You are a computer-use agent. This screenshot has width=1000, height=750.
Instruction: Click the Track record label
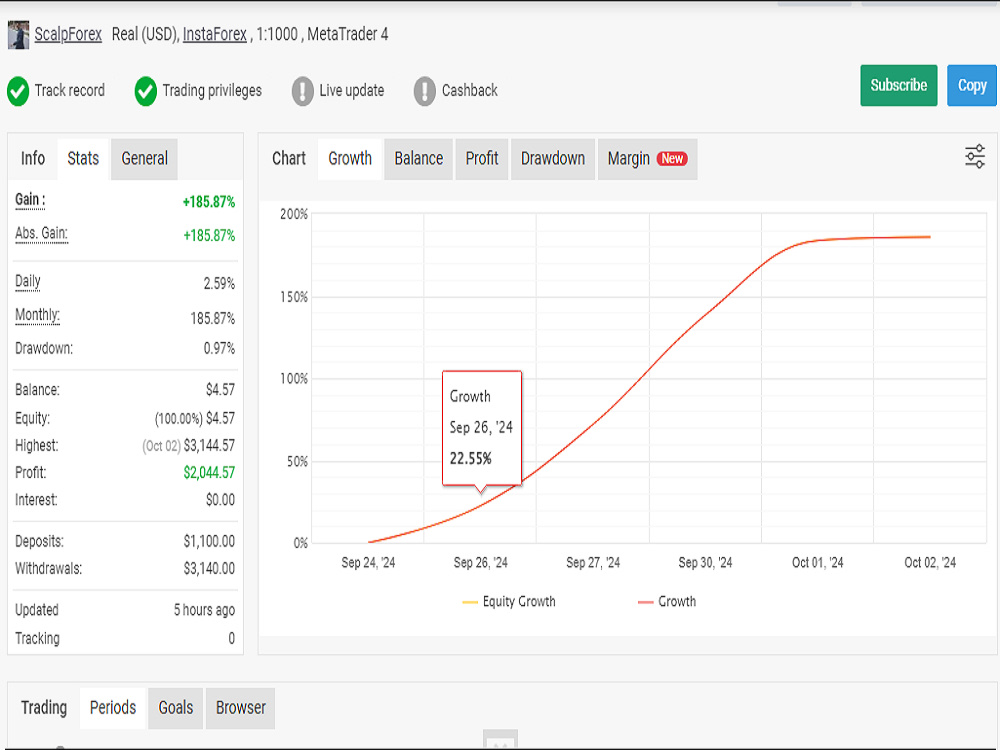pyautogui.click(x=70, y=91)
